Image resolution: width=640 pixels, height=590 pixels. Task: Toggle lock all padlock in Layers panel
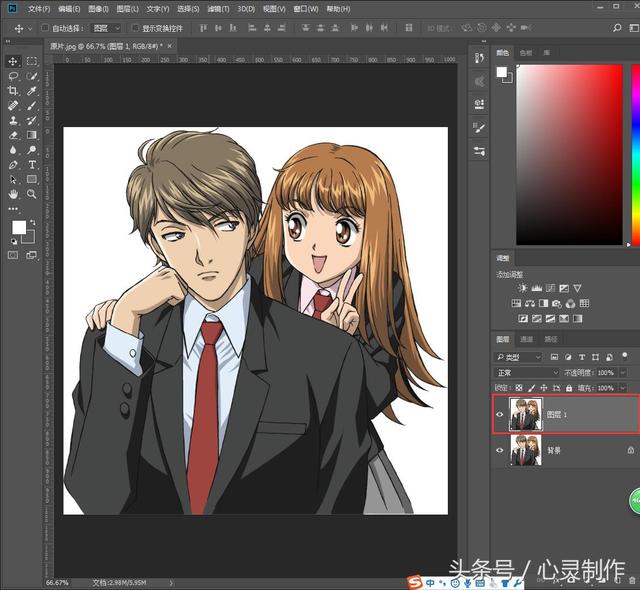(569, 388)
